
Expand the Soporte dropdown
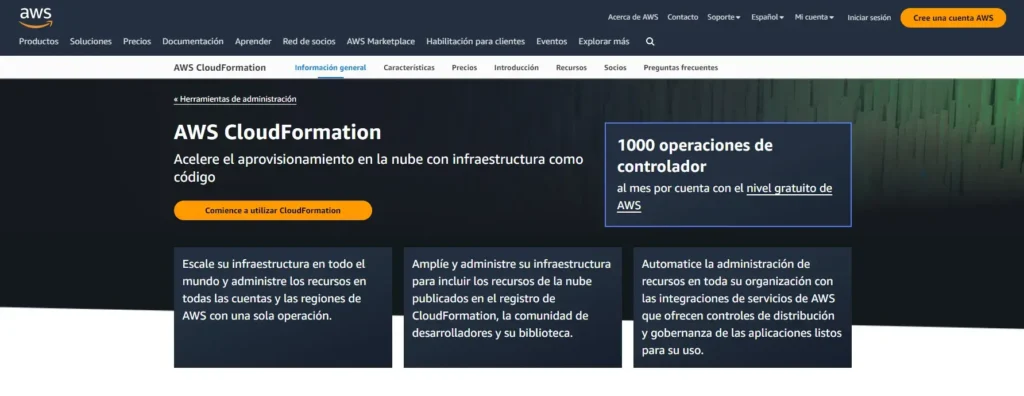[724, 18]
